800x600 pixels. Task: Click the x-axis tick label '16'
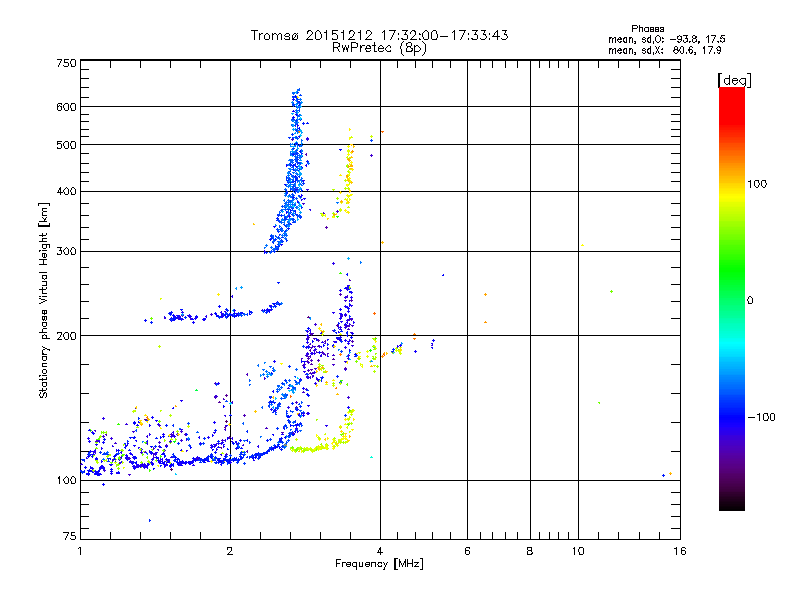(x=680, y=551)
